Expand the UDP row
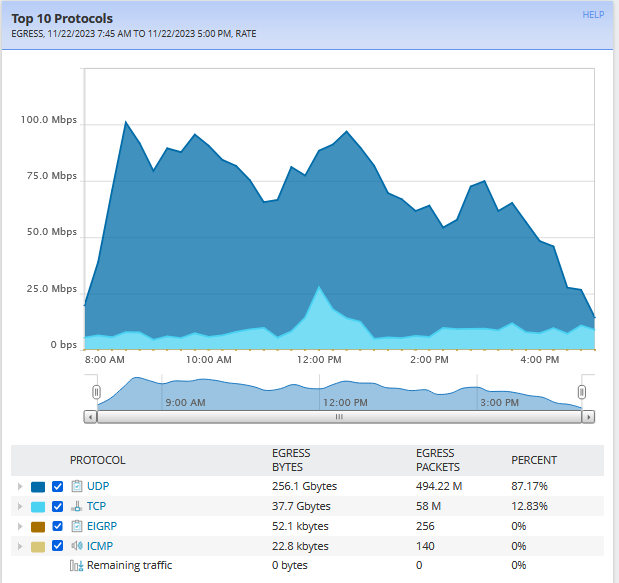Image resolution: width=619 pixels, height=583 pixels. click(20, 487)
